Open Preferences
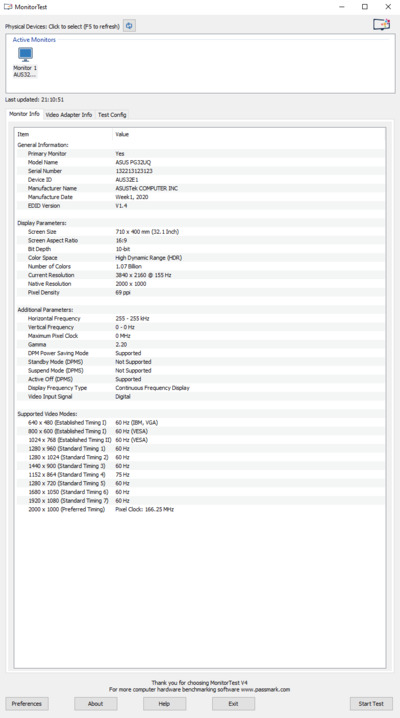Viewport: 400px width, 718px height. [x=27, y=703]
